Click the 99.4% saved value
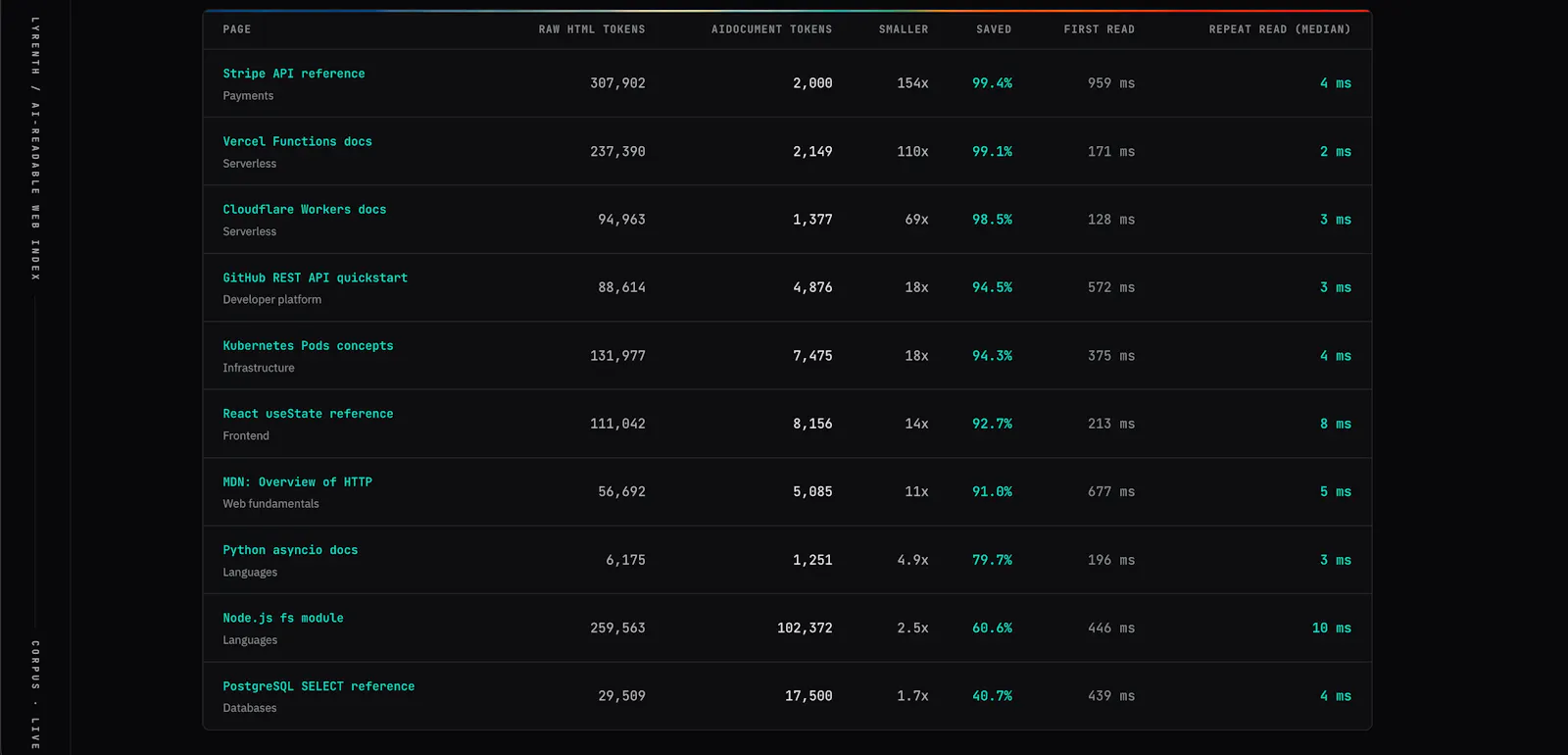 992,83
